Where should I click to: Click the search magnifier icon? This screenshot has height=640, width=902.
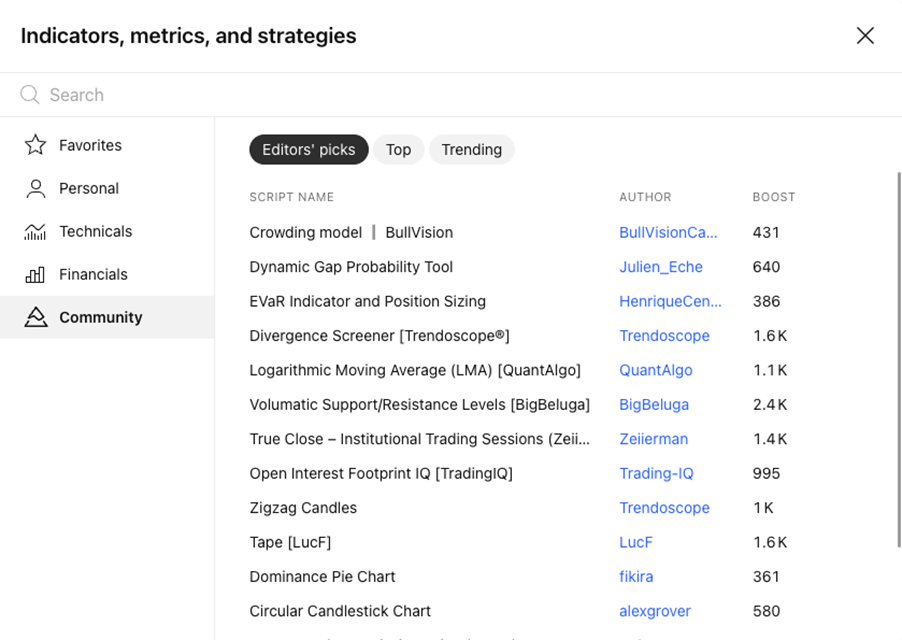[29, 95]
